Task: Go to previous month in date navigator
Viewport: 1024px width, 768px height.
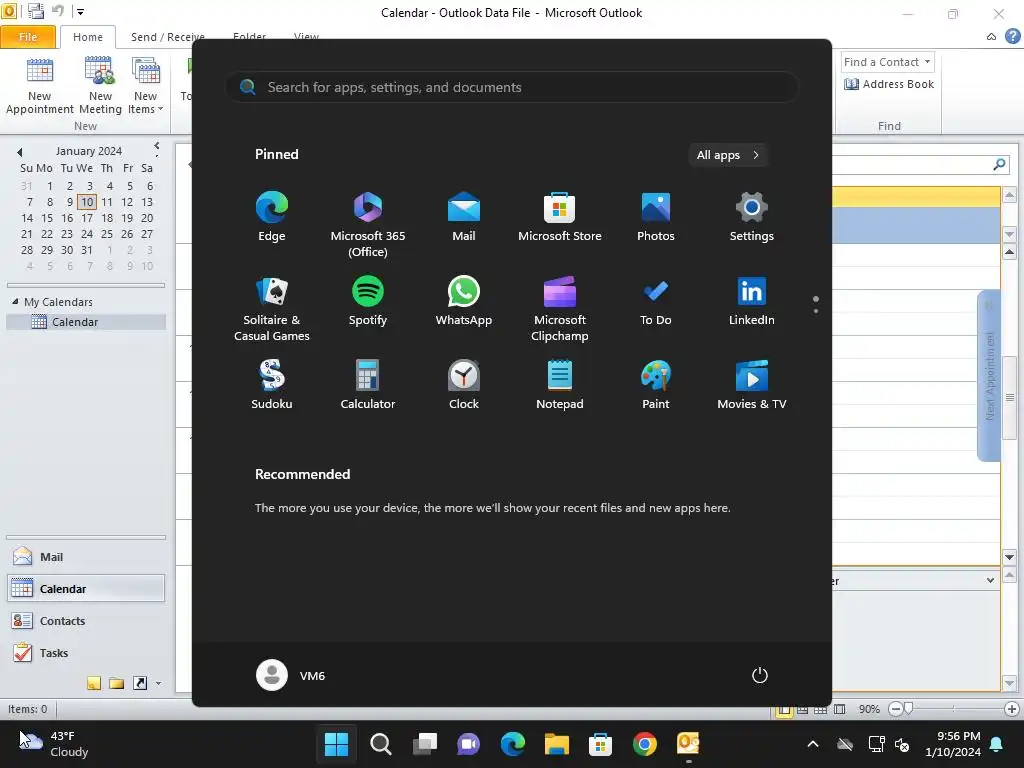Action: tap(20, 152)
